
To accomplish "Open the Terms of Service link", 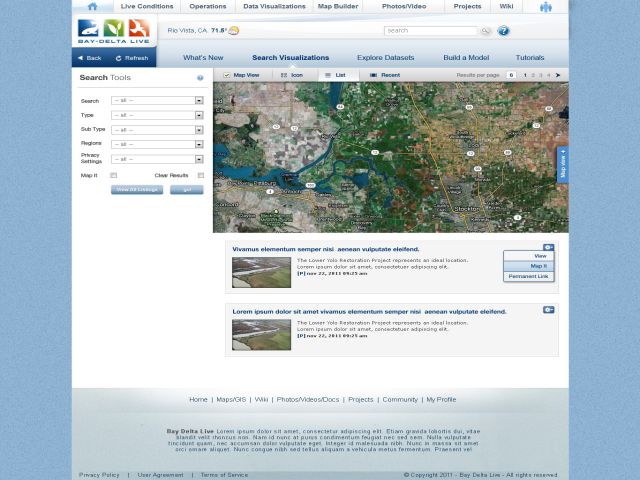I will coord(224,475).
